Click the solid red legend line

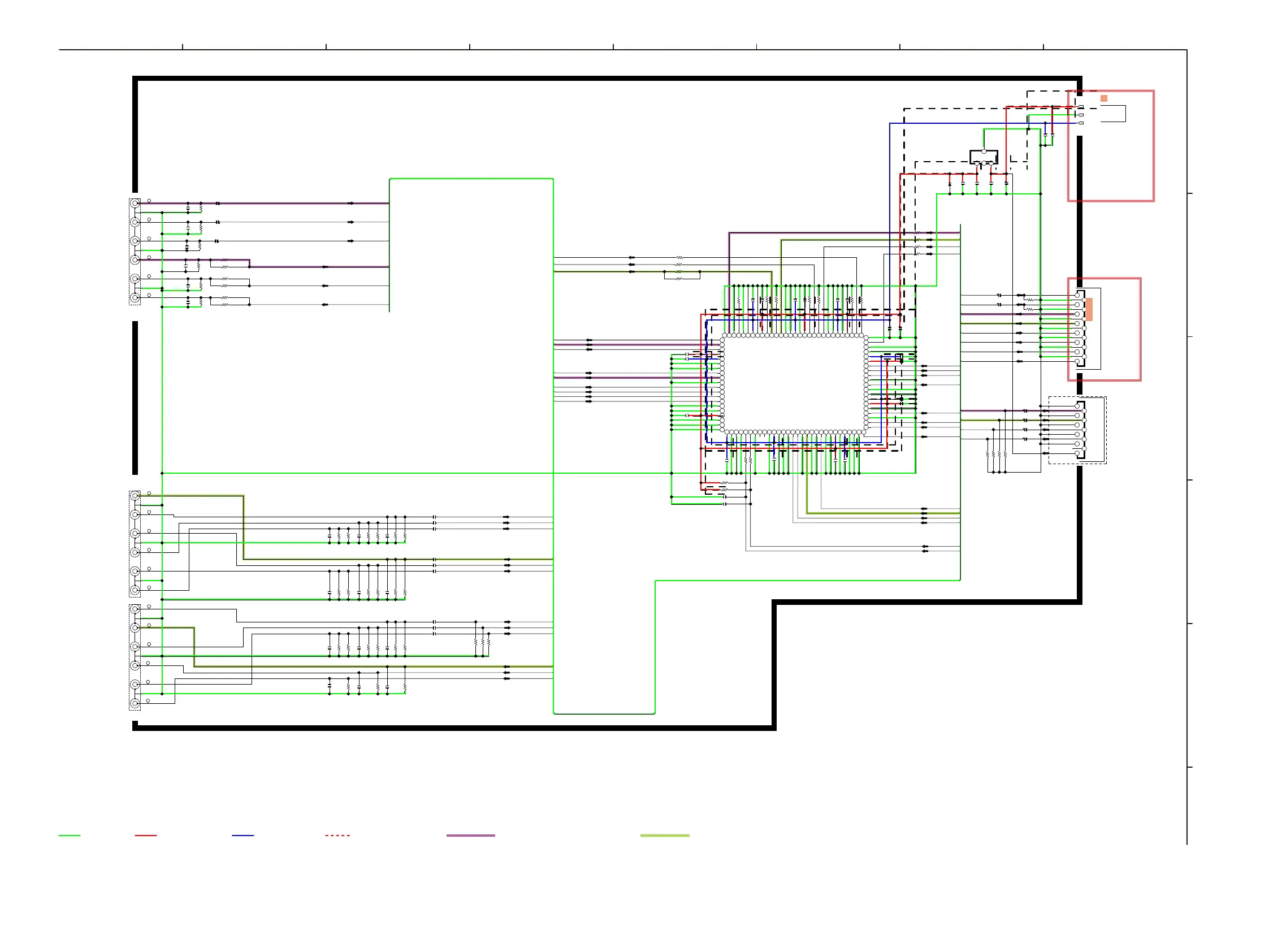coord(145,835)
